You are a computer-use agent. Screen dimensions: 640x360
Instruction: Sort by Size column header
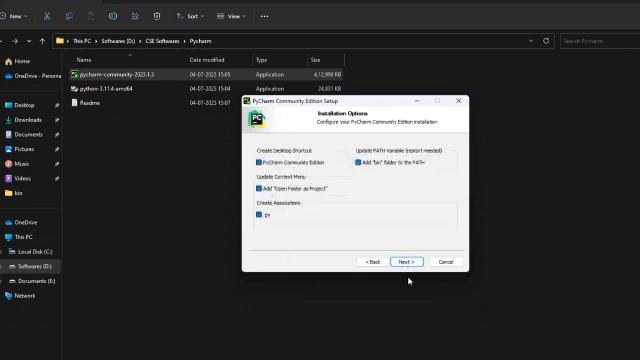(316, 60)
